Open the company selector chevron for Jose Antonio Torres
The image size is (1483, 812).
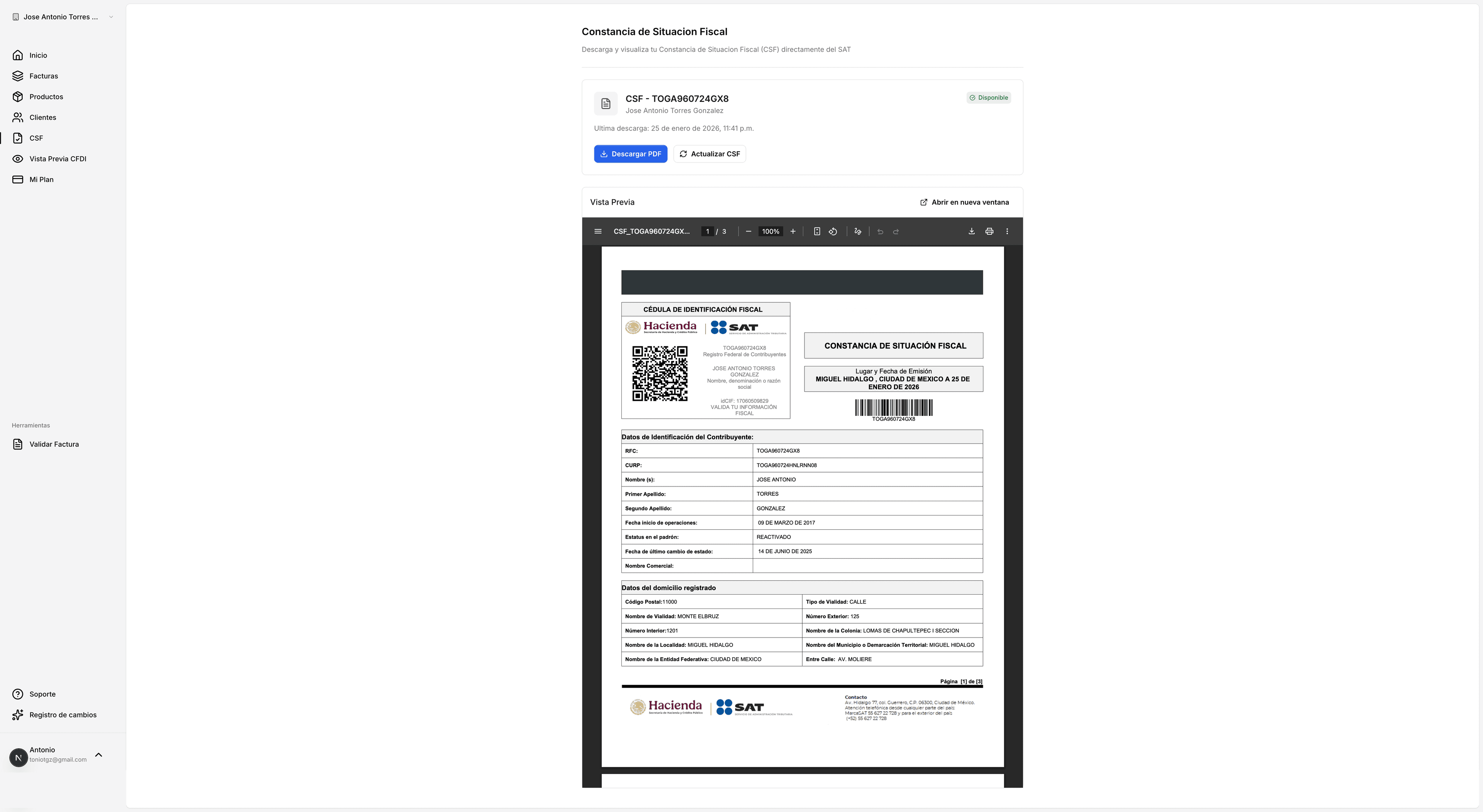(110, 17)
